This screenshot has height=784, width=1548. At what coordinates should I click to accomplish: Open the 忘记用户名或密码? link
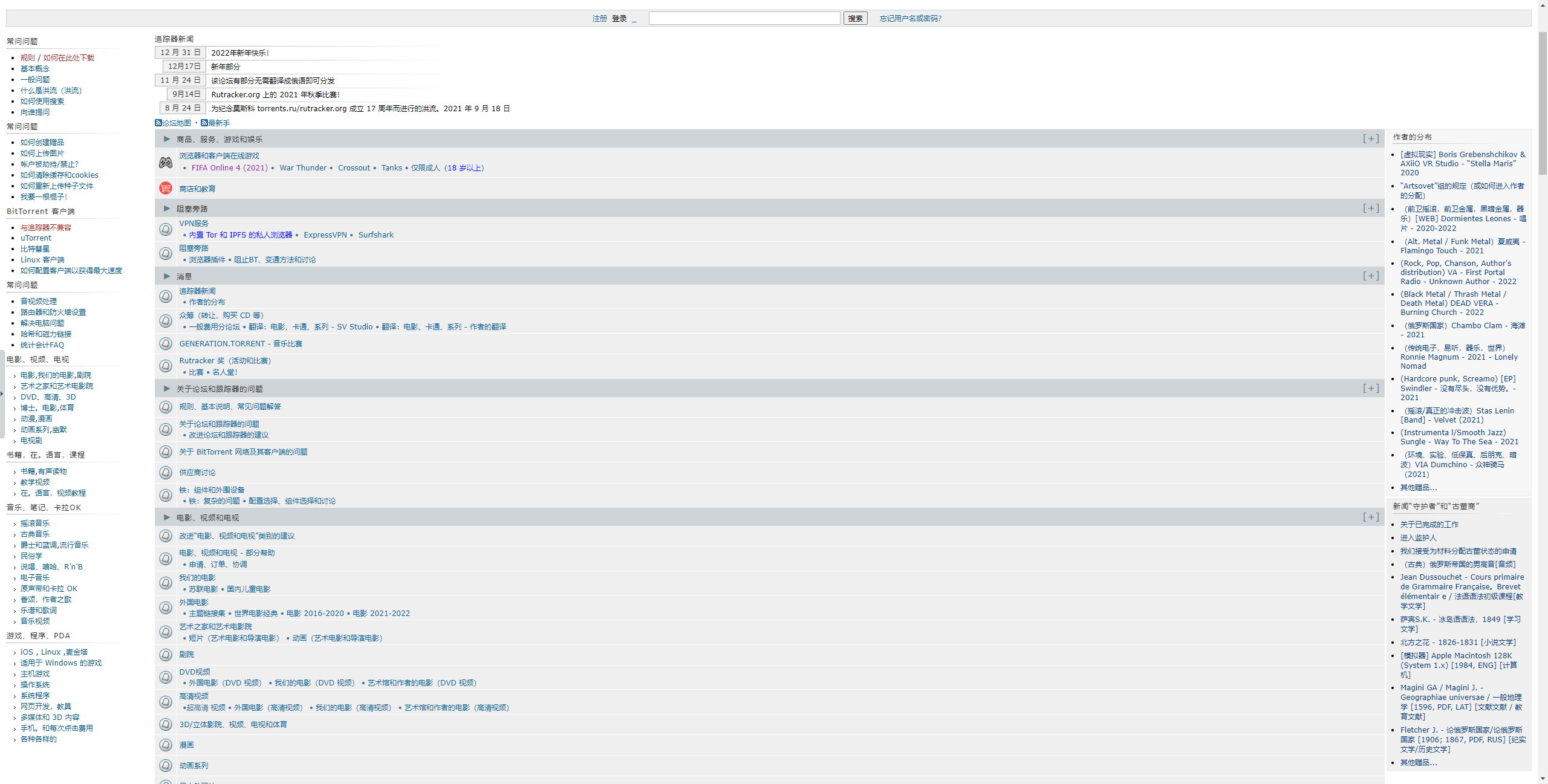click(910, 19)
